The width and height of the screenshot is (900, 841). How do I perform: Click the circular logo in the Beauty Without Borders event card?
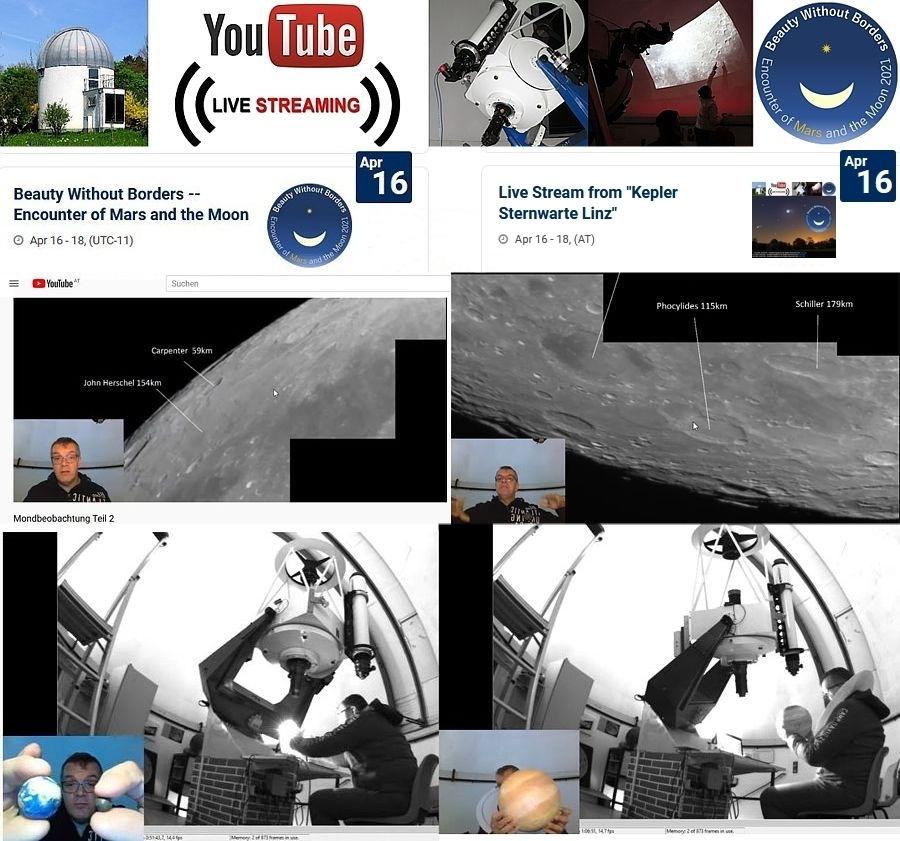point(309,225)
